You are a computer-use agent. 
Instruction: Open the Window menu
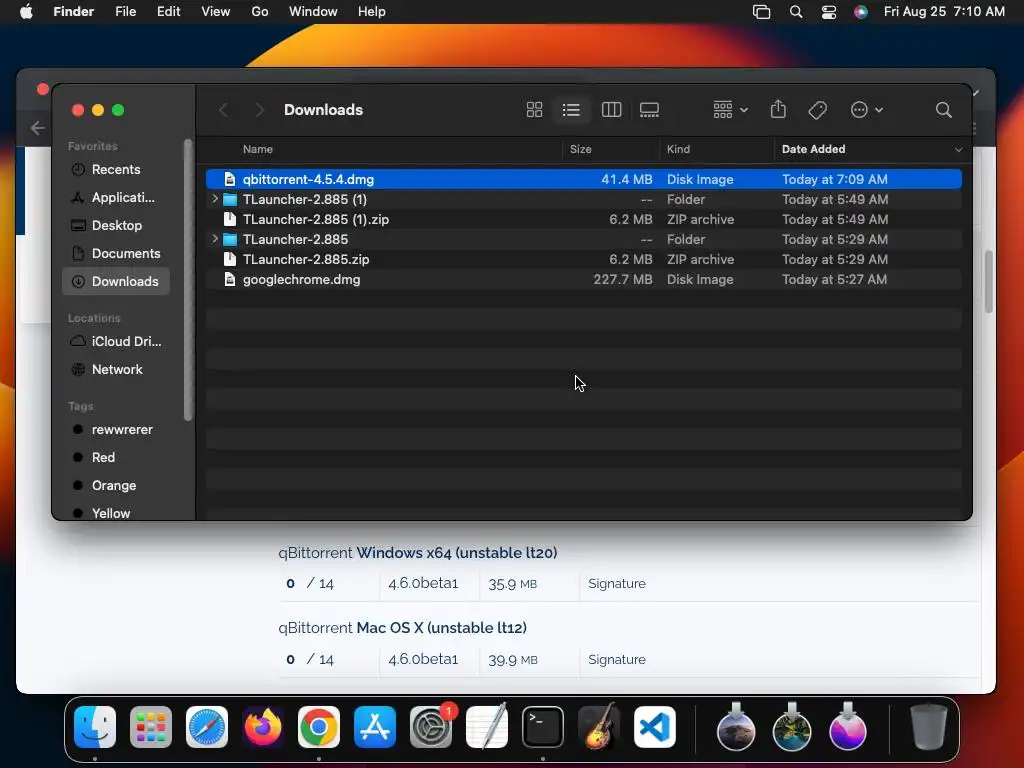click(x=313, y=12)
